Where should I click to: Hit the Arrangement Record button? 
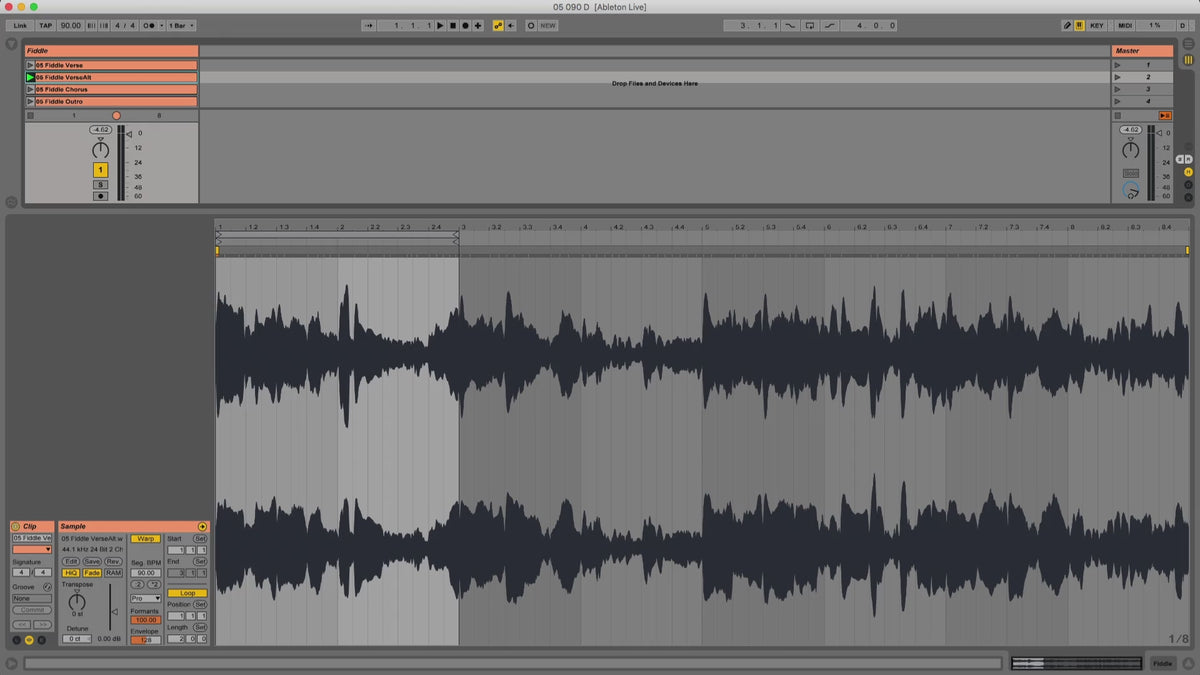(x=465, y=25)
